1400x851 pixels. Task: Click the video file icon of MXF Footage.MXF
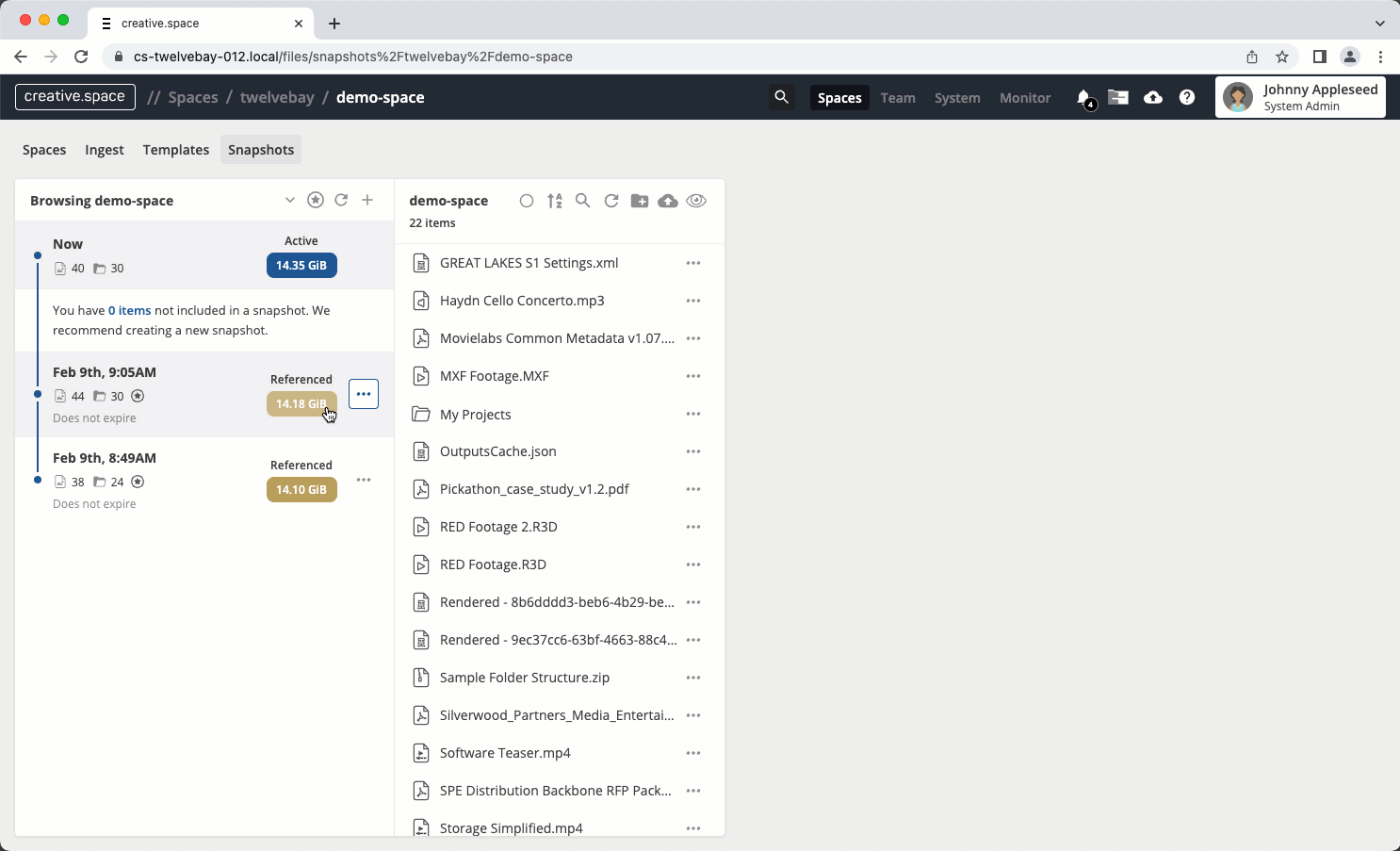pyautogui.click(x=421, y=376)
